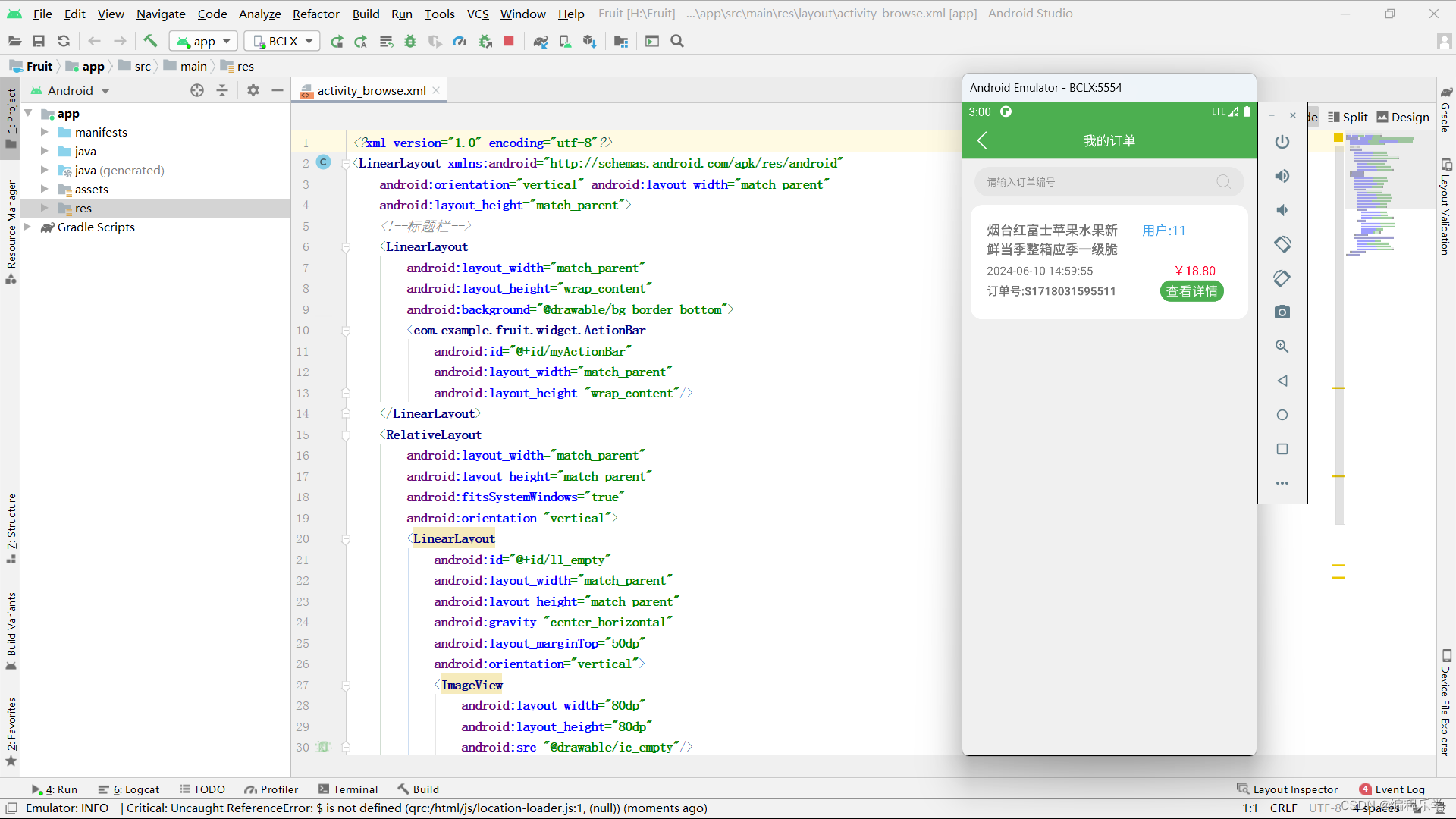This screenshot has width=1456, height=819.
Task: Open the Refactor menu
Action: (315, 14)
